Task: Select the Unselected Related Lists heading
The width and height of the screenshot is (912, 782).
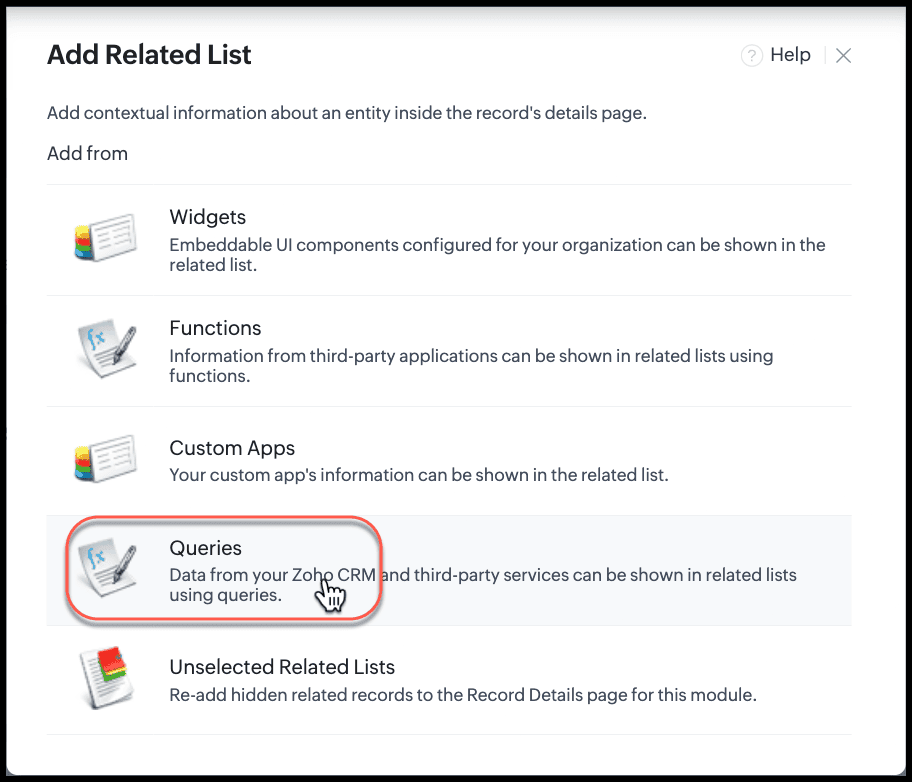Action: [282, 667]
